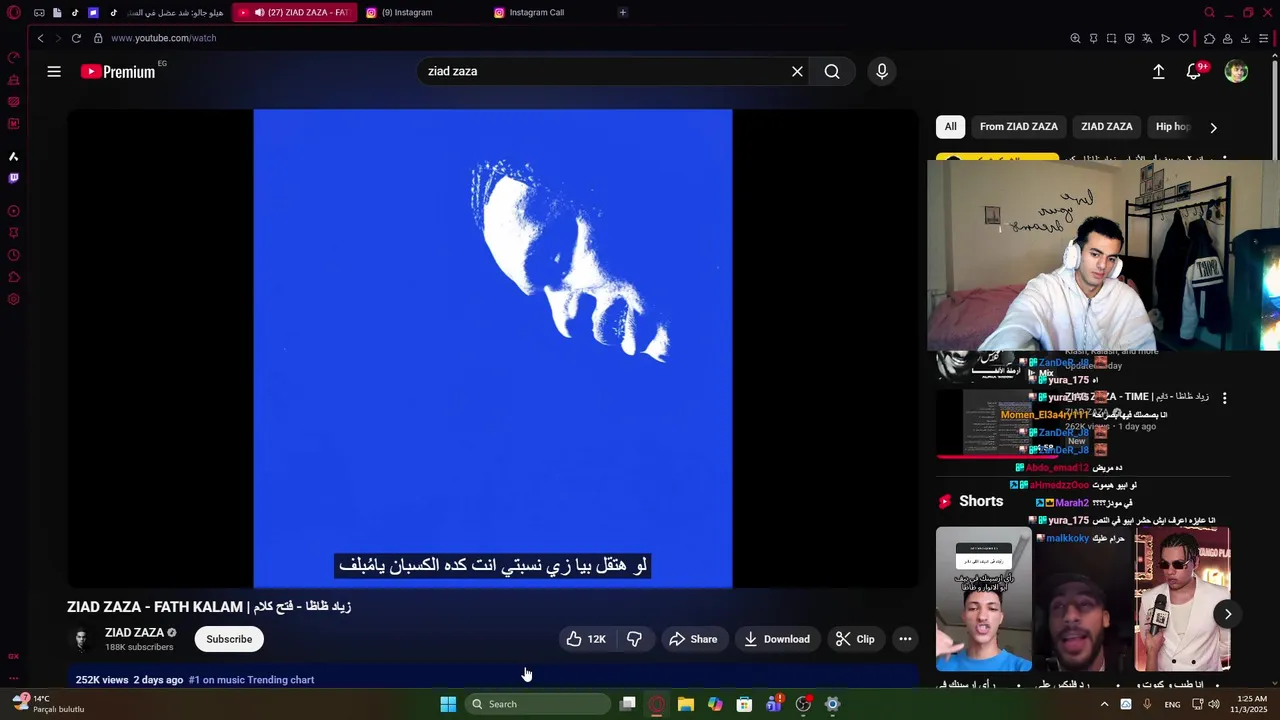Screen dimensions: 1280x720
Task: Open the first Shorts thumbnail
Action: [984, 599]
